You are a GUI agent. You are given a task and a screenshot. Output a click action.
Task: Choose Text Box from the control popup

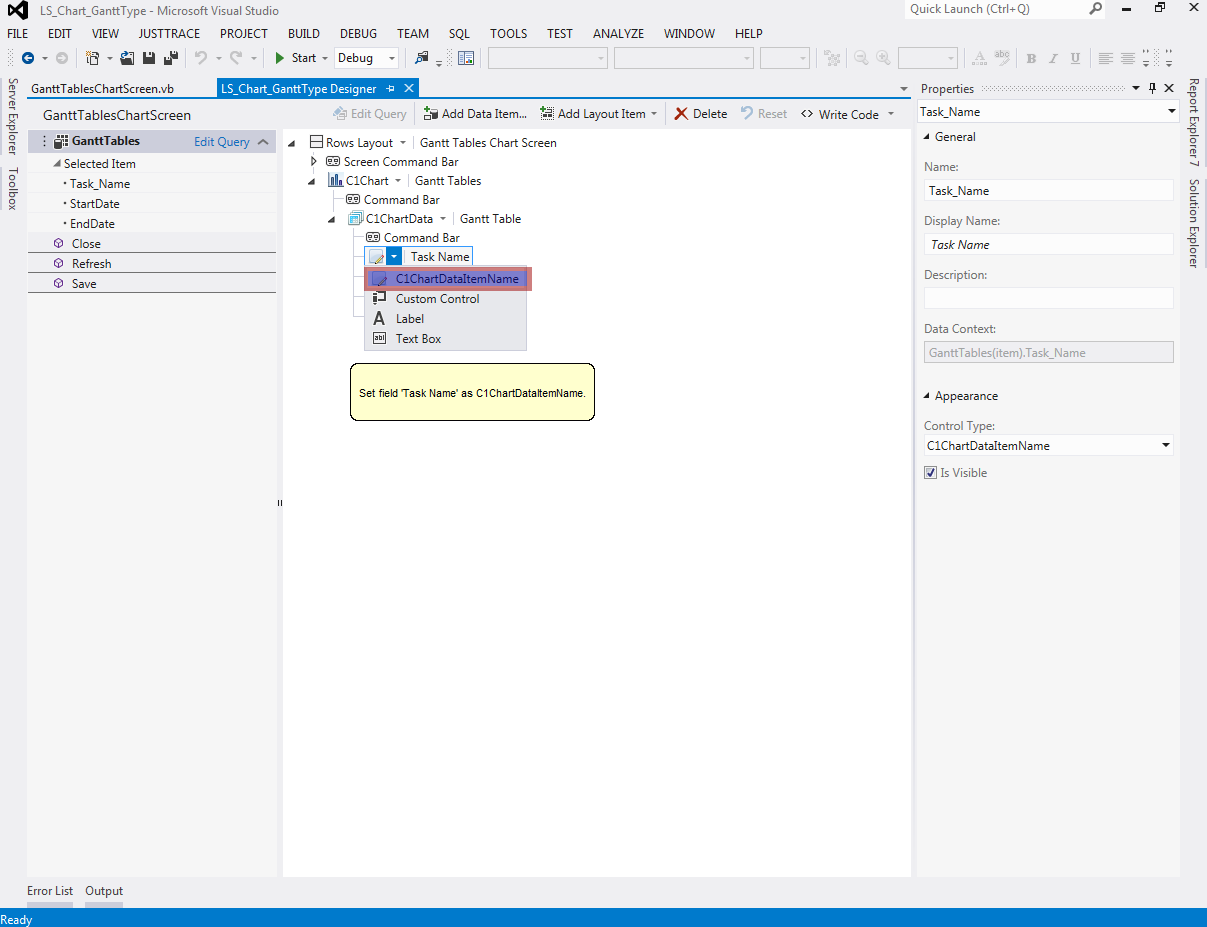(x=445, y=339)
